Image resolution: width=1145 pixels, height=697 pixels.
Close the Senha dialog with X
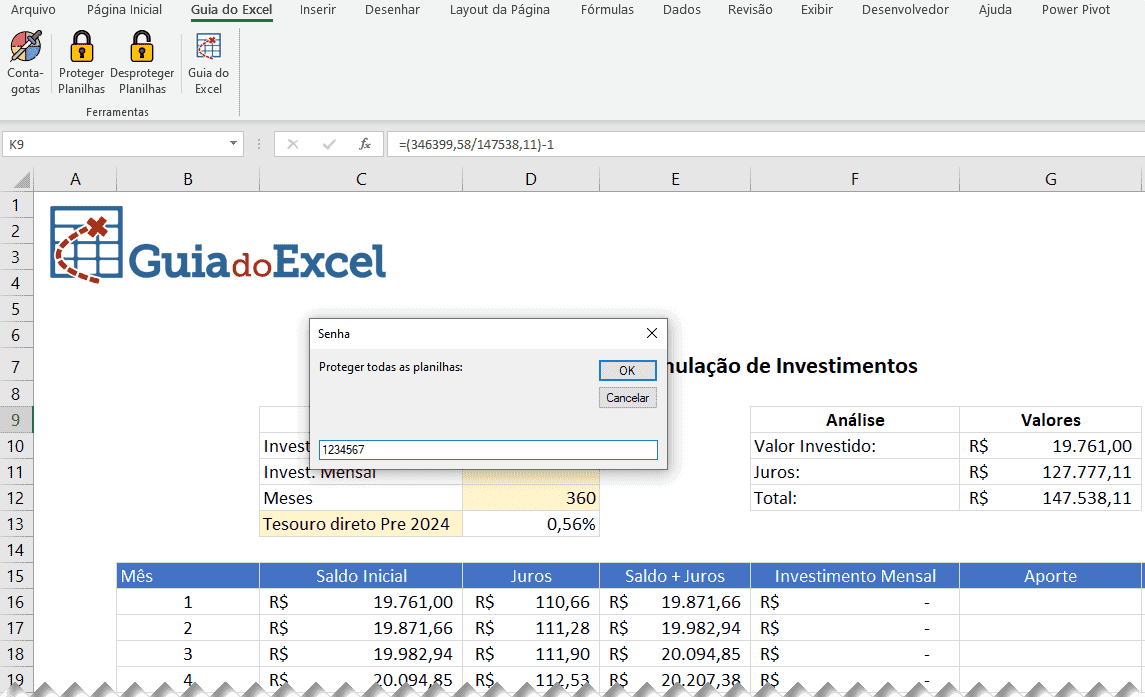[651, 333]
